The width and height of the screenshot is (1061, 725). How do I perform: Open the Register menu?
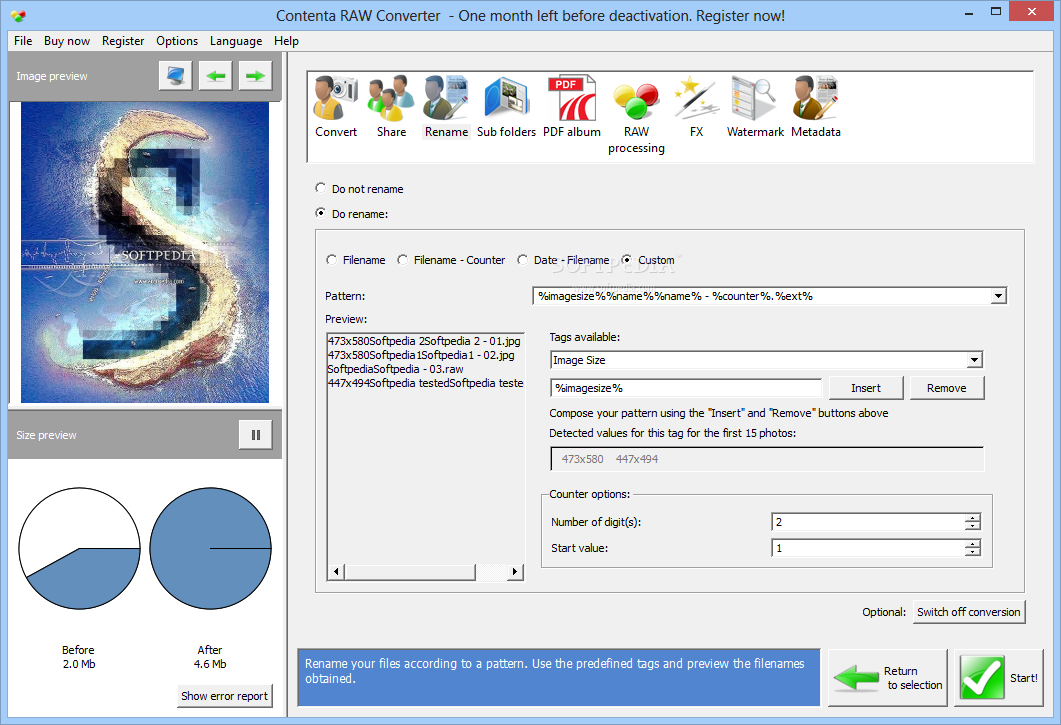[123, 41]
